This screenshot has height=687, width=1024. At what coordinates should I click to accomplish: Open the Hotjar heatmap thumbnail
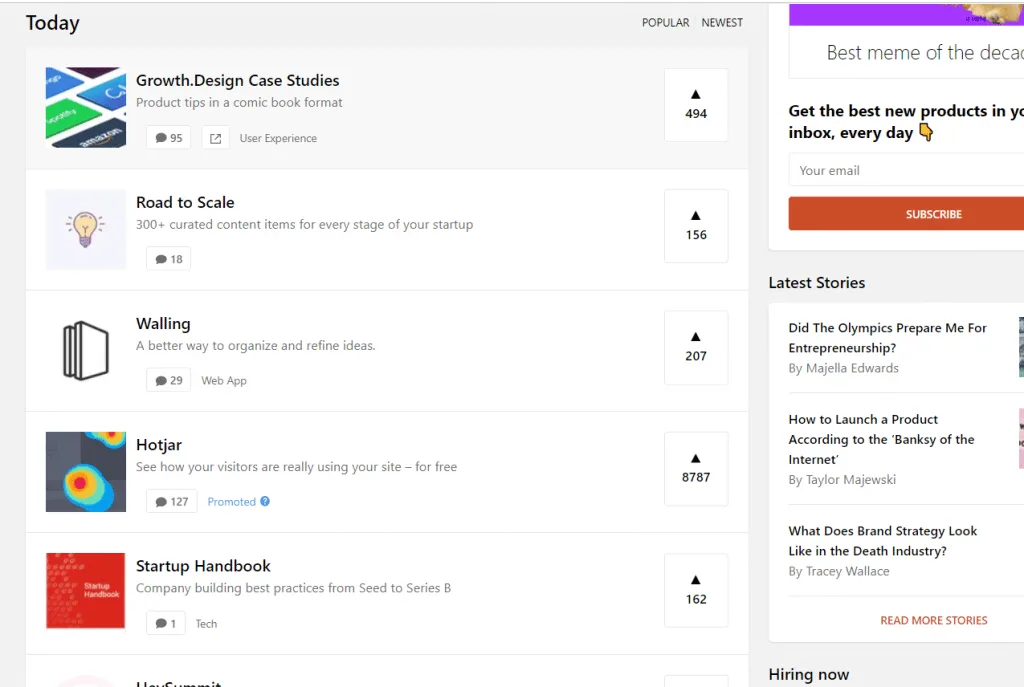(x=86, y=471)
